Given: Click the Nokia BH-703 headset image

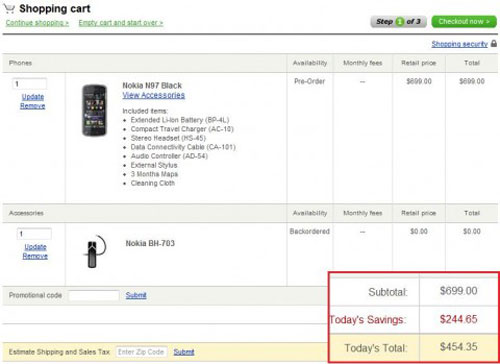Looking at the screenshot, I should pyautogui.click(x=95, y=251).
